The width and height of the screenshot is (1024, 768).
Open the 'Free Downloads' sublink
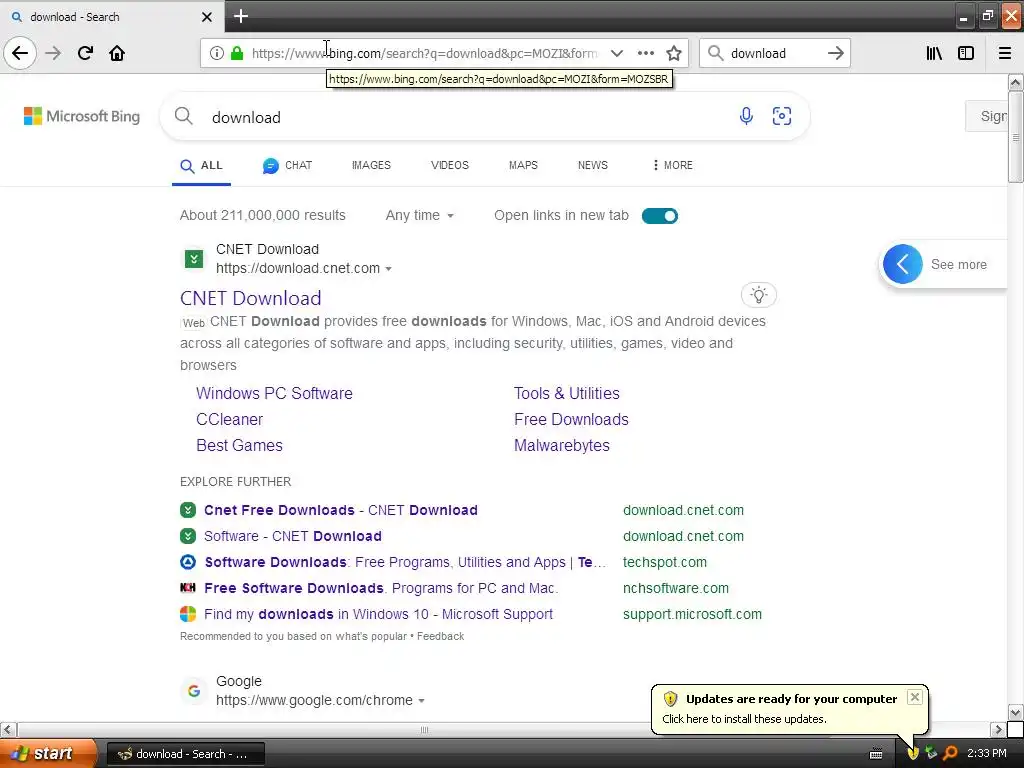pos(571,419)
